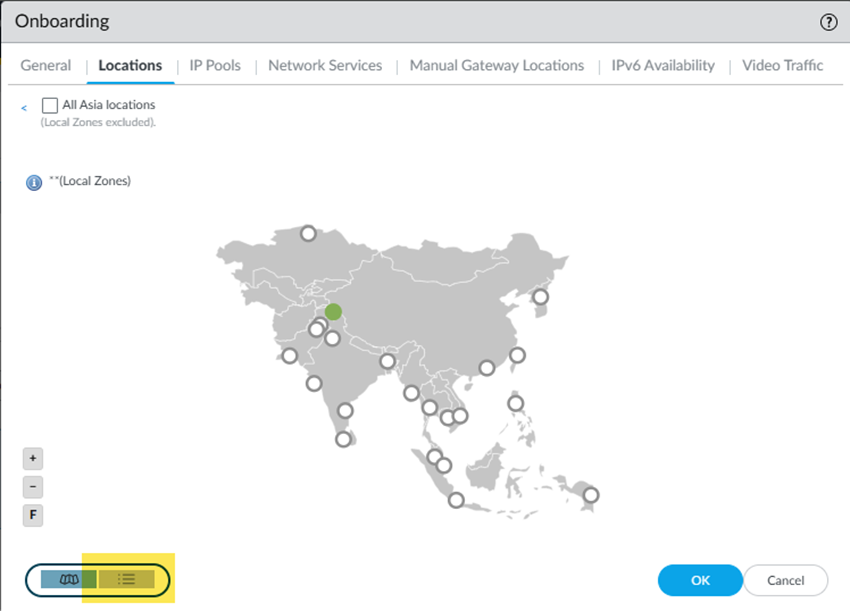Switch to the Video Traffic tab
The image size is (850, 611).
[x=782, y=66]
